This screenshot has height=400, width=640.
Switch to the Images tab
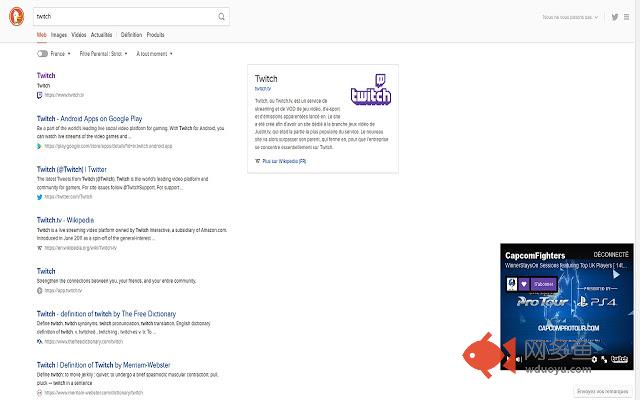[x=59, y=35]
